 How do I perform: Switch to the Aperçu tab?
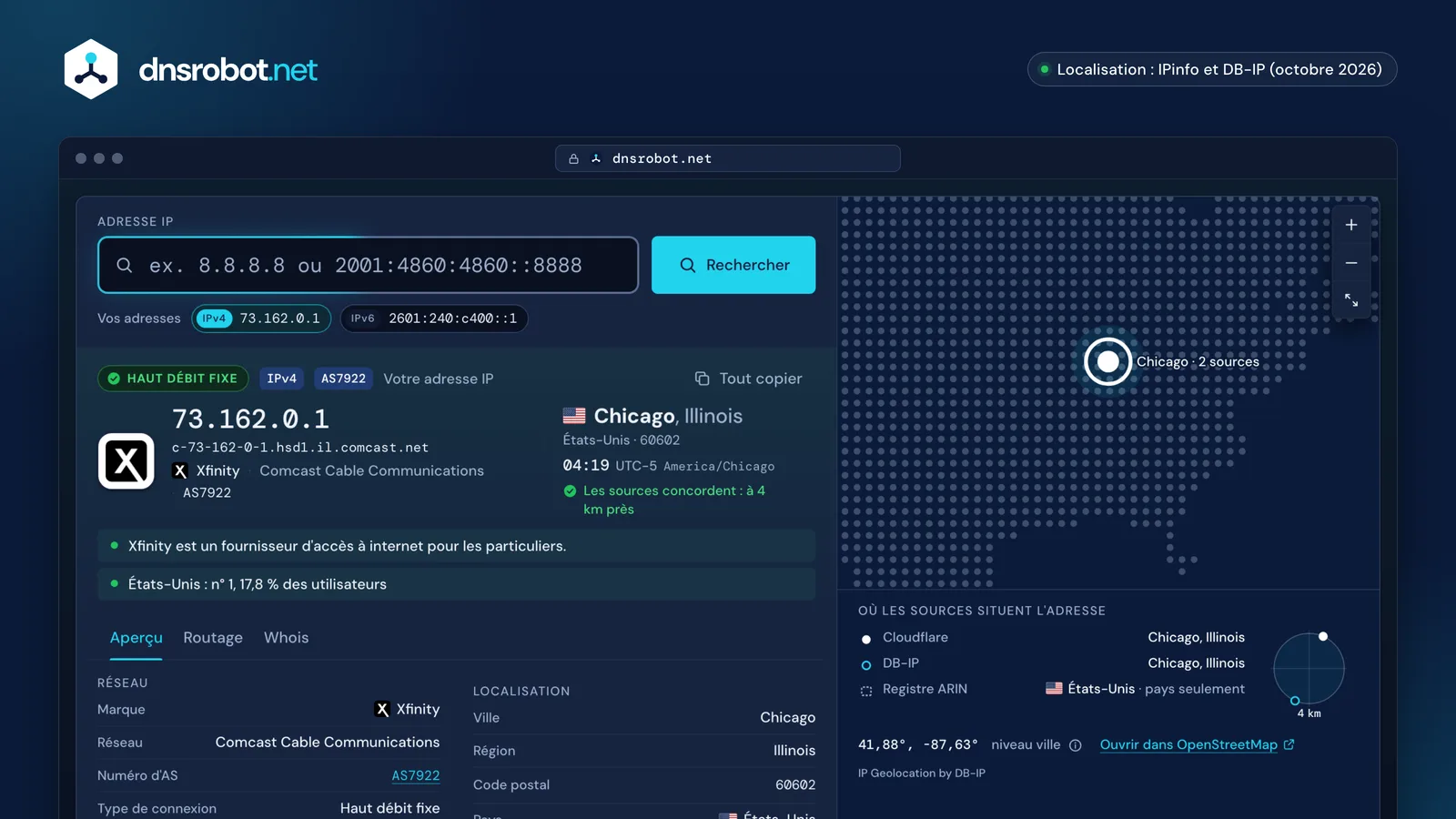click(136, 638)
